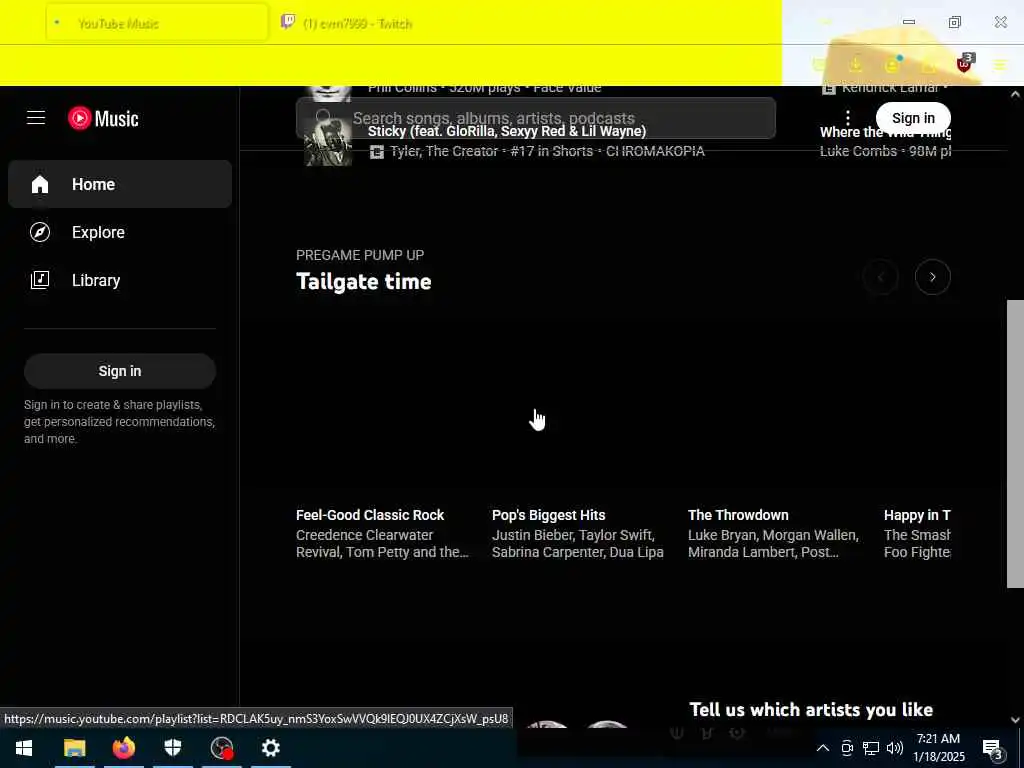
Task: Go to the Home section
Action: coord(120,184)
